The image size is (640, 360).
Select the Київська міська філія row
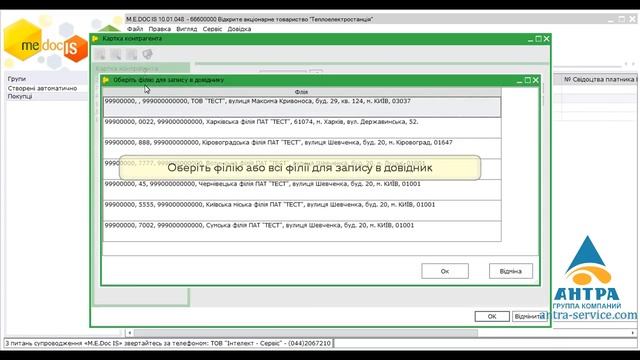coord(302,211)
